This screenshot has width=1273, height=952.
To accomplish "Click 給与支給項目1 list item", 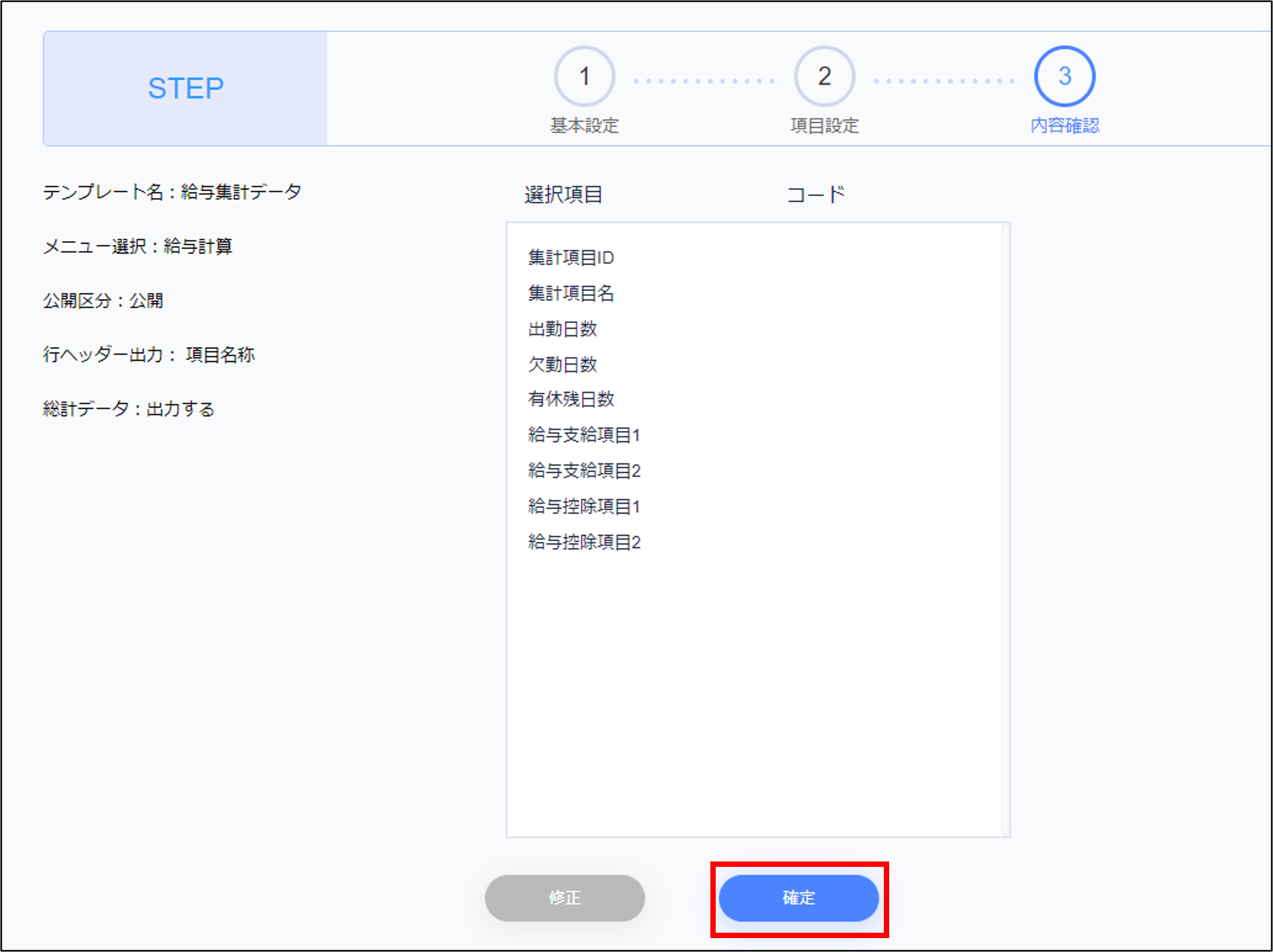I will point(584,435).
